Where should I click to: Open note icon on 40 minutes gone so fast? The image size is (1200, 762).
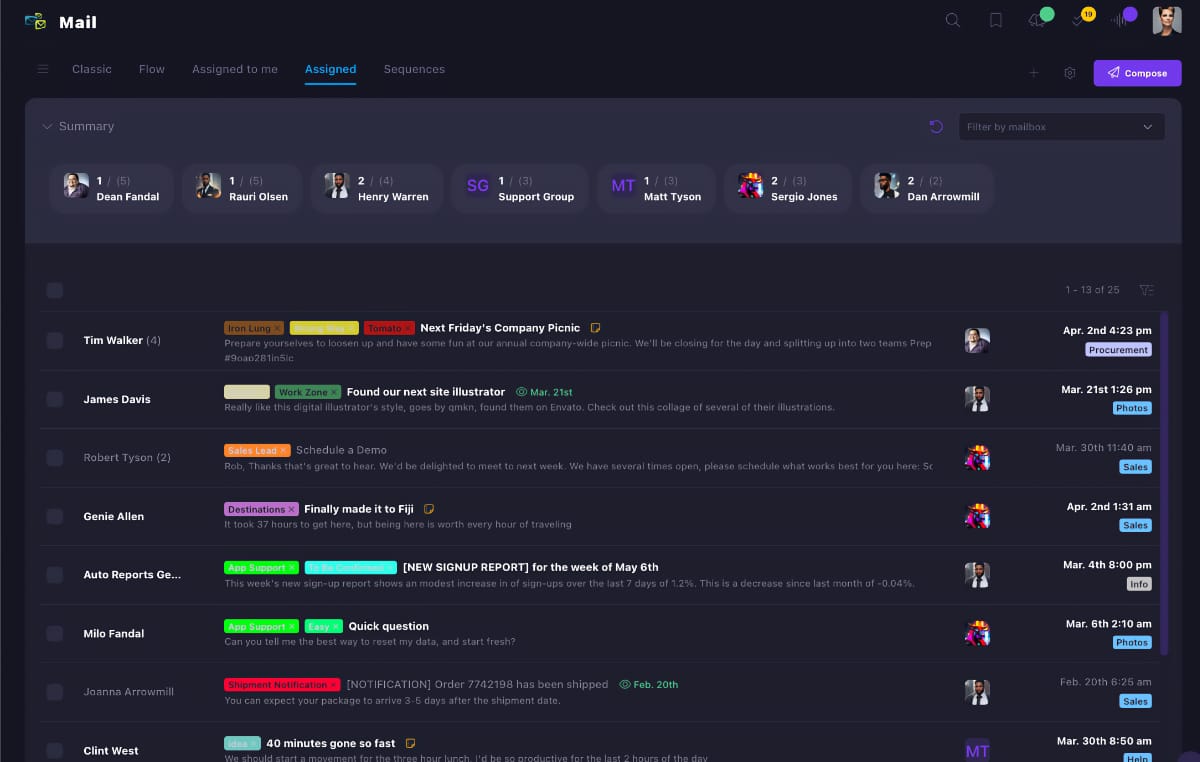click(x=410, y=744)
